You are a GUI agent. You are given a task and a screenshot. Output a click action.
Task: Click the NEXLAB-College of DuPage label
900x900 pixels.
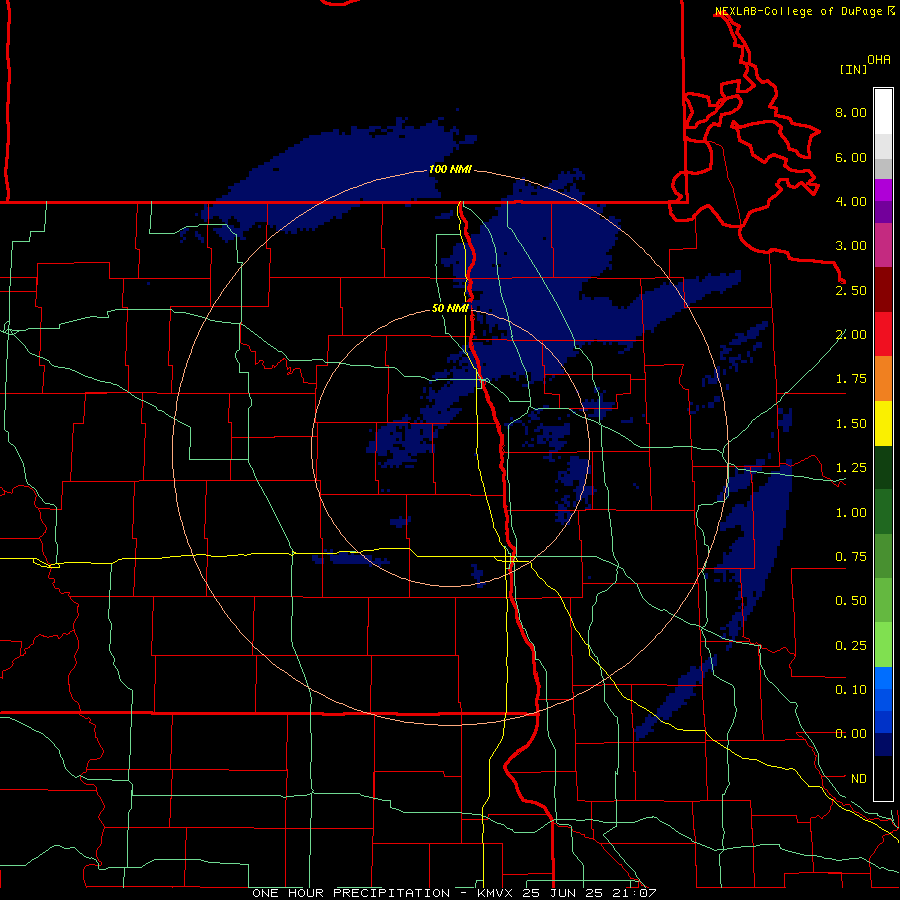pyautogui.click(x=798, y=11)
